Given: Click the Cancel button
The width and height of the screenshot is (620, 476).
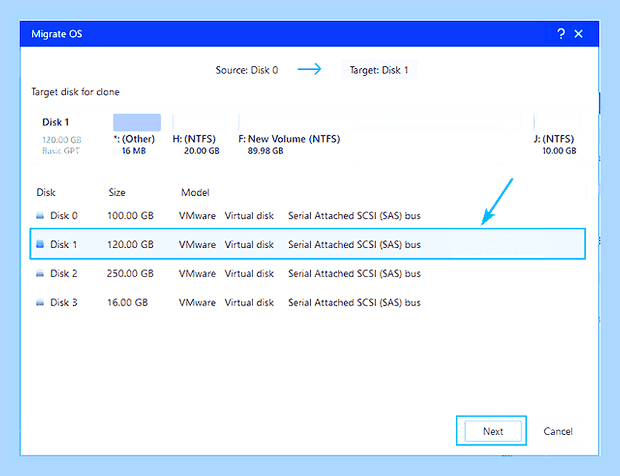Looking at the screenshot, I should [558, 431].
